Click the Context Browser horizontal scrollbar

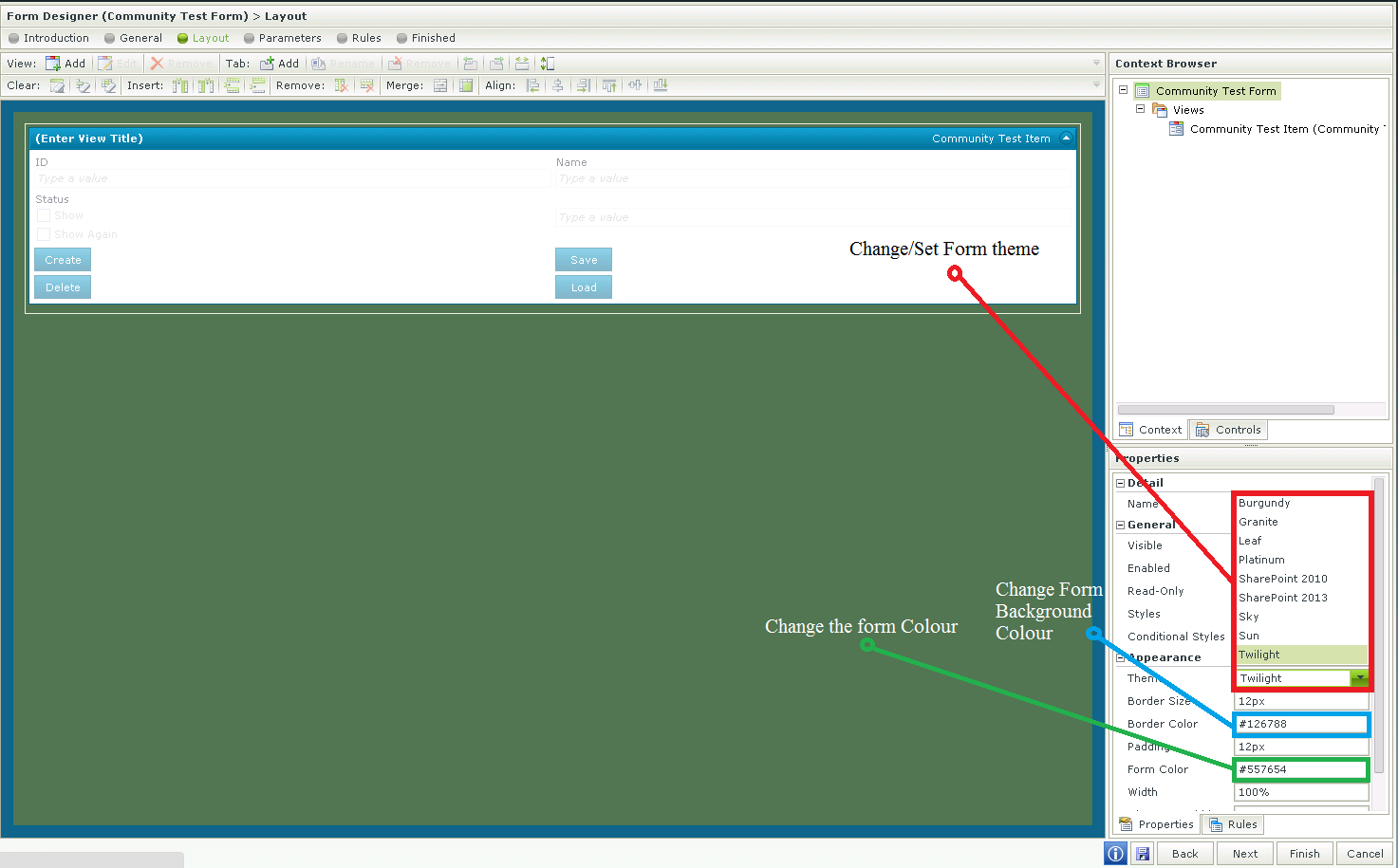1226,410
